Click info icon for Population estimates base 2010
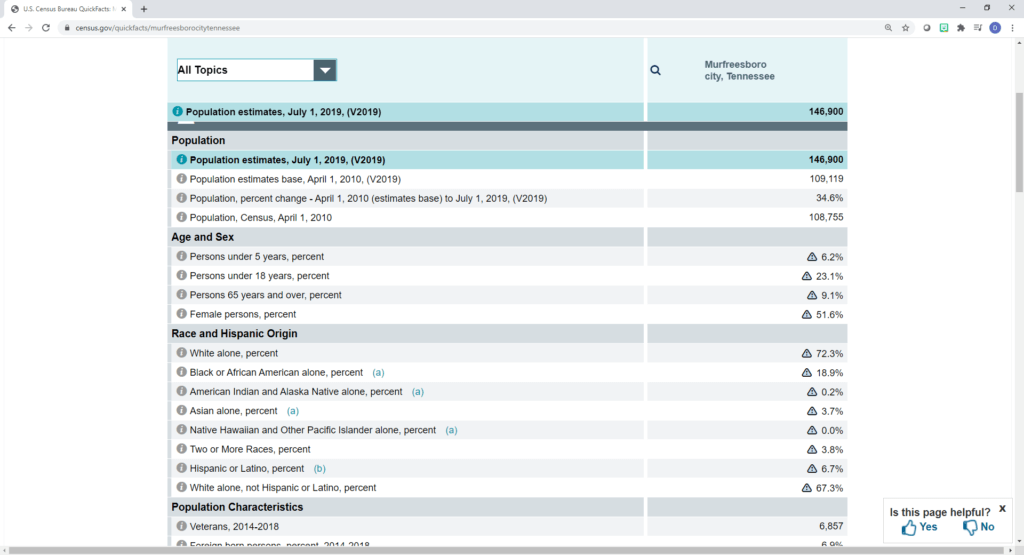The image size is (1024, 555). click(182, 178)
